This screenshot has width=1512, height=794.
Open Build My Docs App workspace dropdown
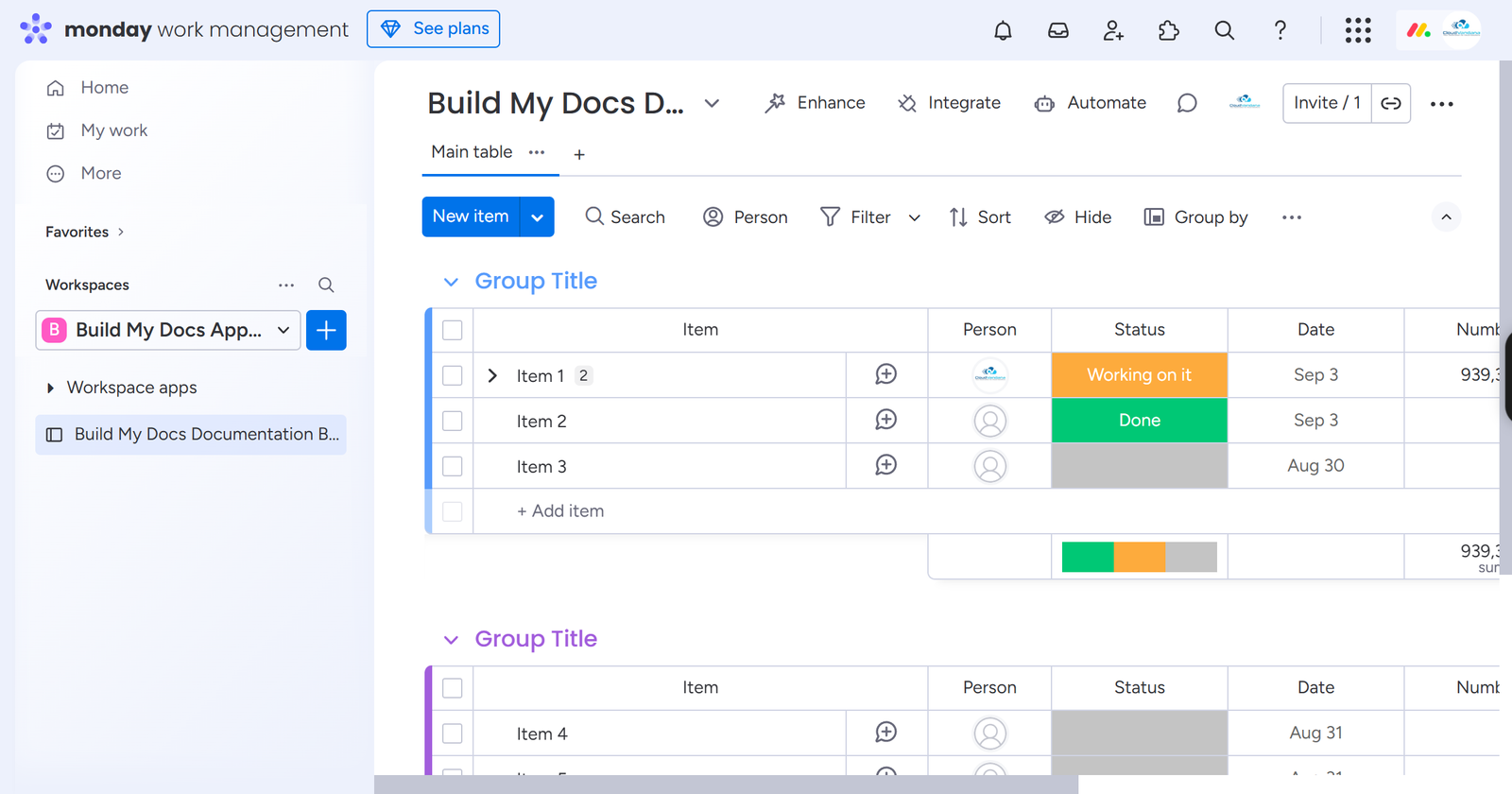click(168, 330)
